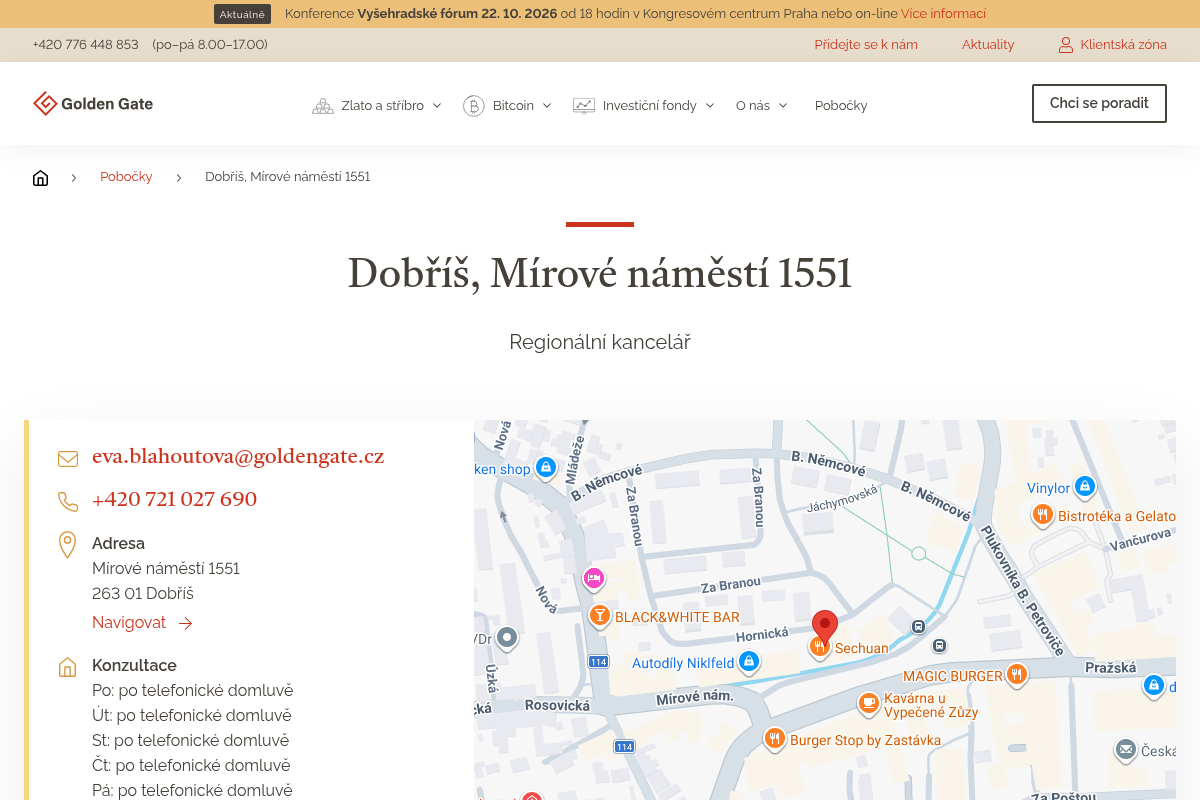Open Přidejte se k nám page
Screen dimensions: 1200x800
click(x=866, y=45)
